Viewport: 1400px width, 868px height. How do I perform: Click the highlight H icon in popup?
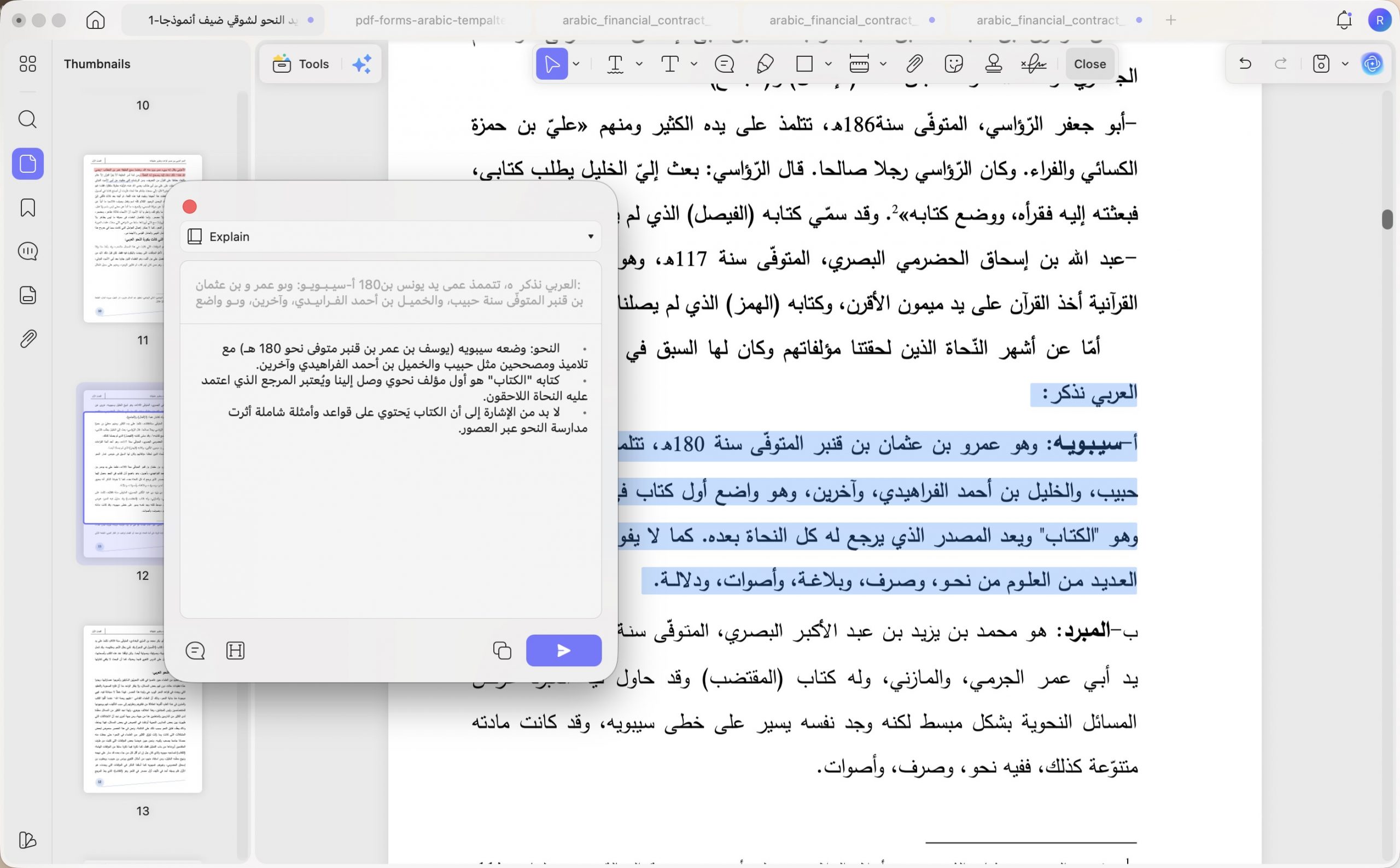[x=236, y=650]
